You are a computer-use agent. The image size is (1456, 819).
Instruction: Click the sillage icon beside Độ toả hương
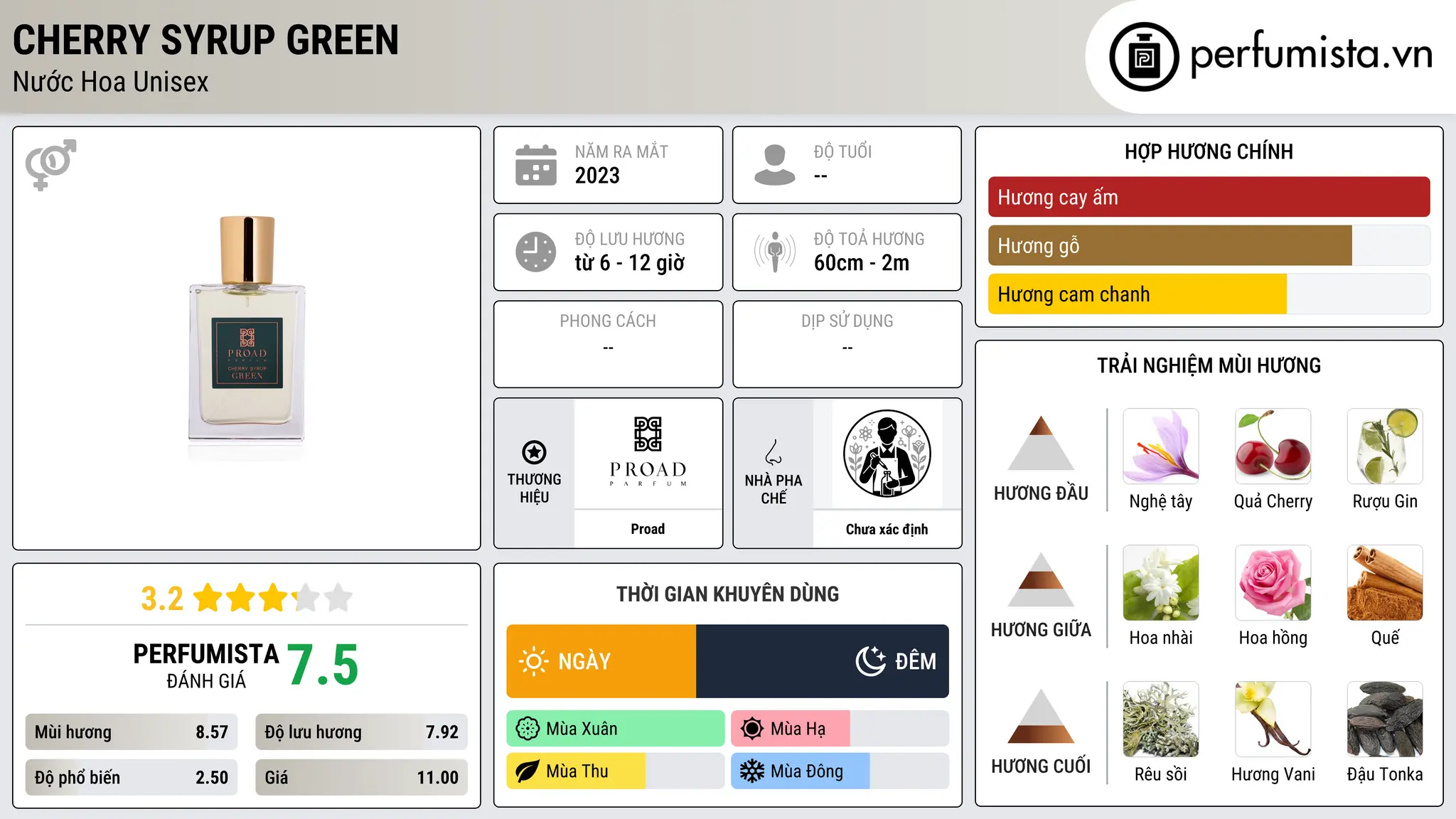click(775, 252)
